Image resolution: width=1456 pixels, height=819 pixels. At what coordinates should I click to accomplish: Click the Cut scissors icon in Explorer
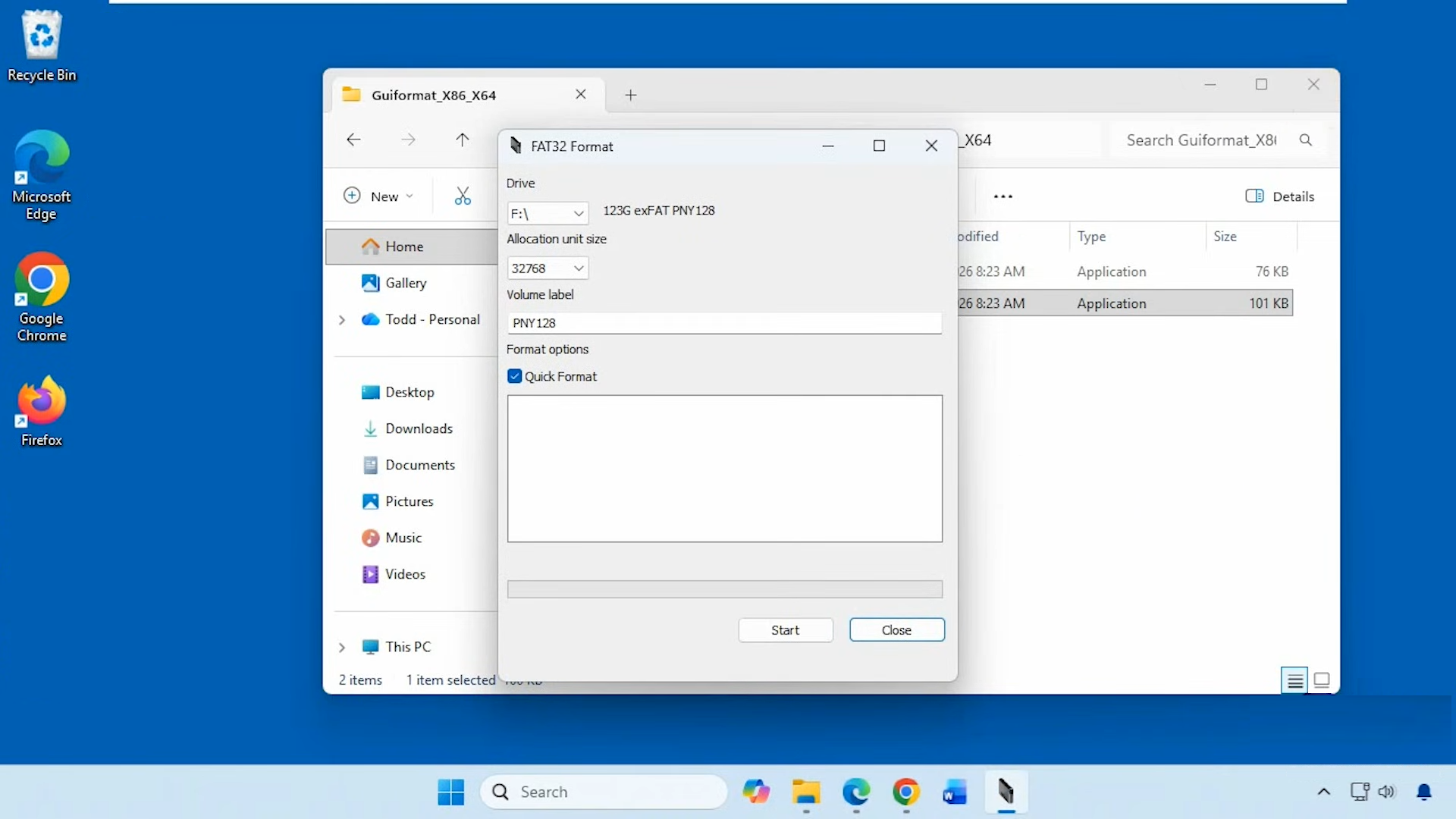(463, 196)
